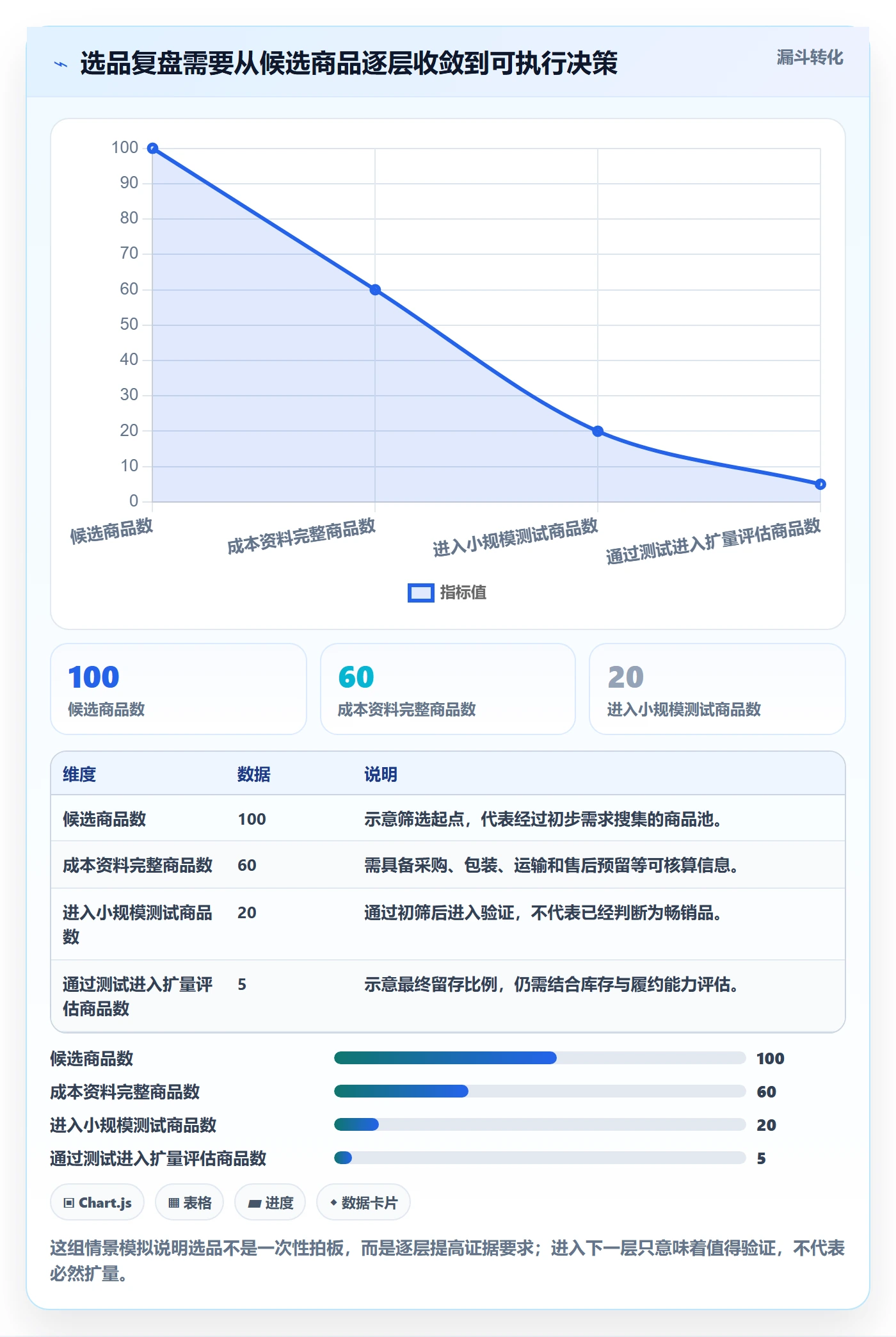
Task: Click the 维度 table column header
Action: tap(79, 774)
